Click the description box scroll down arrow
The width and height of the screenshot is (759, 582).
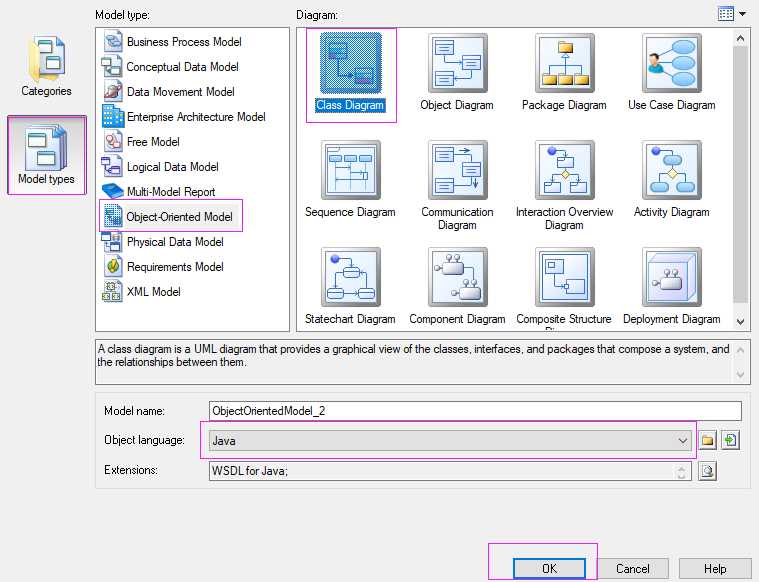coord(740,374)
